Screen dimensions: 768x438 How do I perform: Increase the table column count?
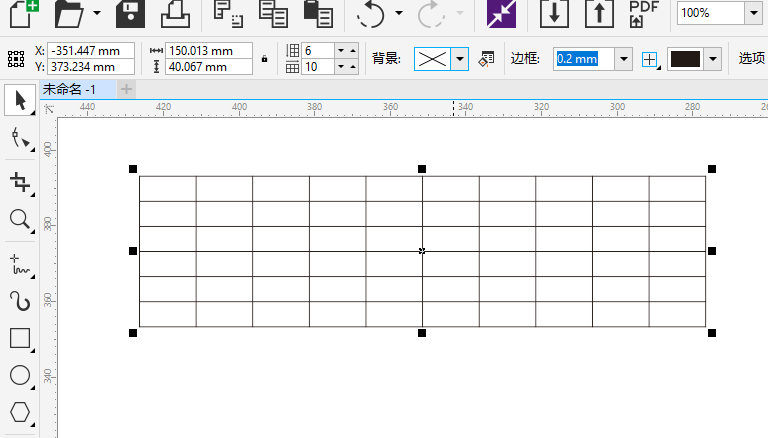coord(353,67)
